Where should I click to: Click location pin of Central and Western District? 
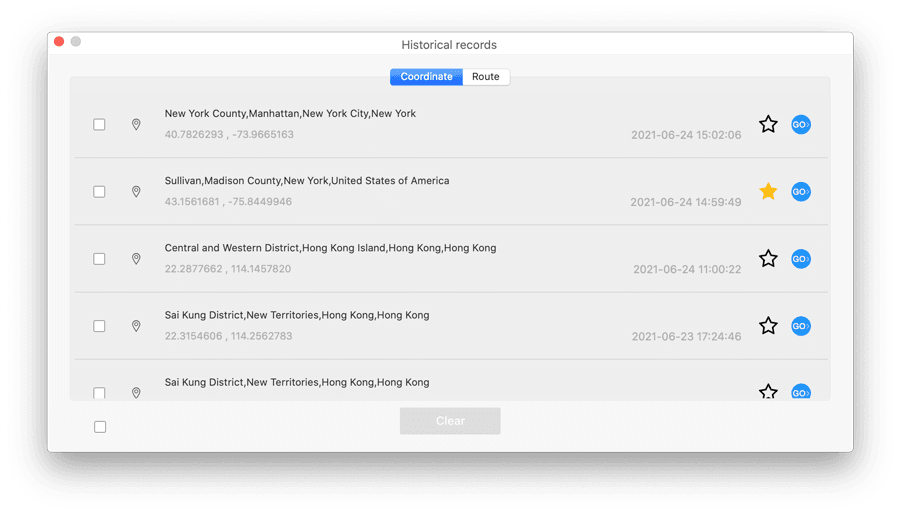[136, 258]
